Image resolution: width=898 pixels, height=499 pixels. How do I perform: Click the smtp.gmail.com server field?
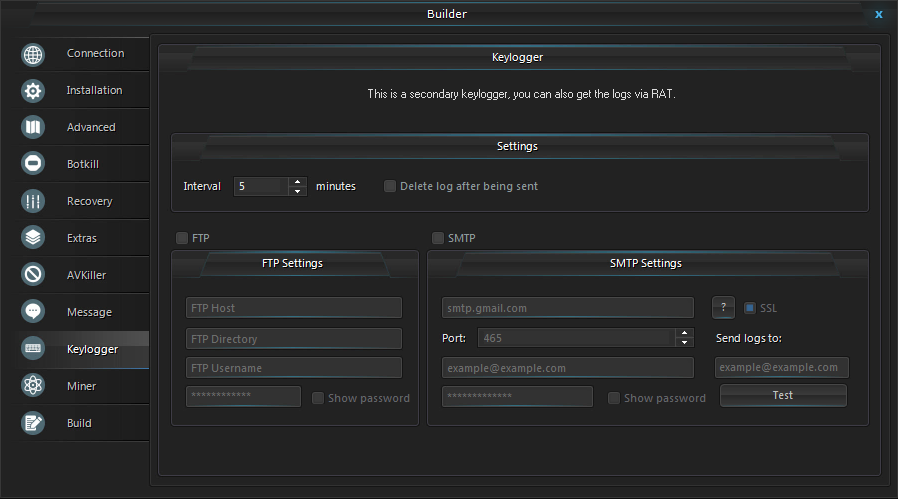click(568, 308)
